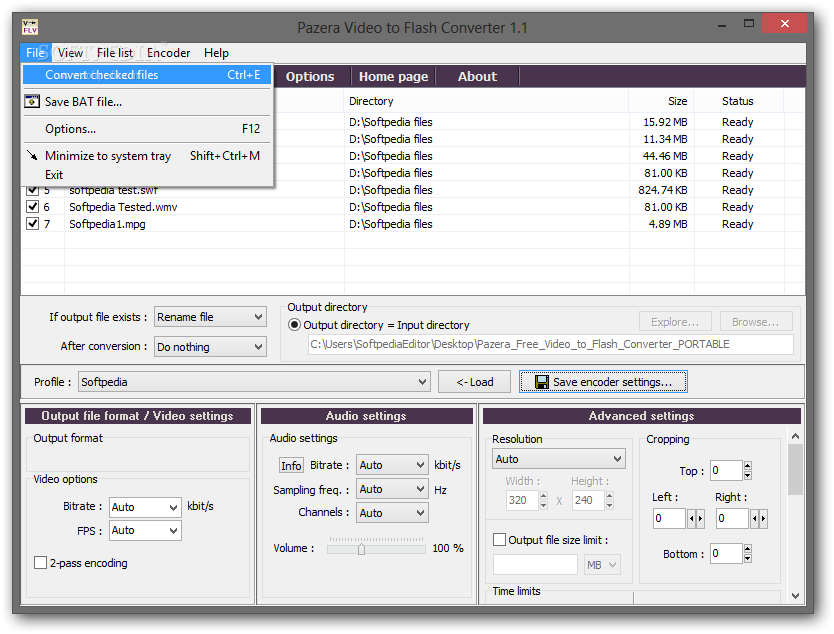Click the audio Info button
This screenshot has height=634, width=834.
291,465
